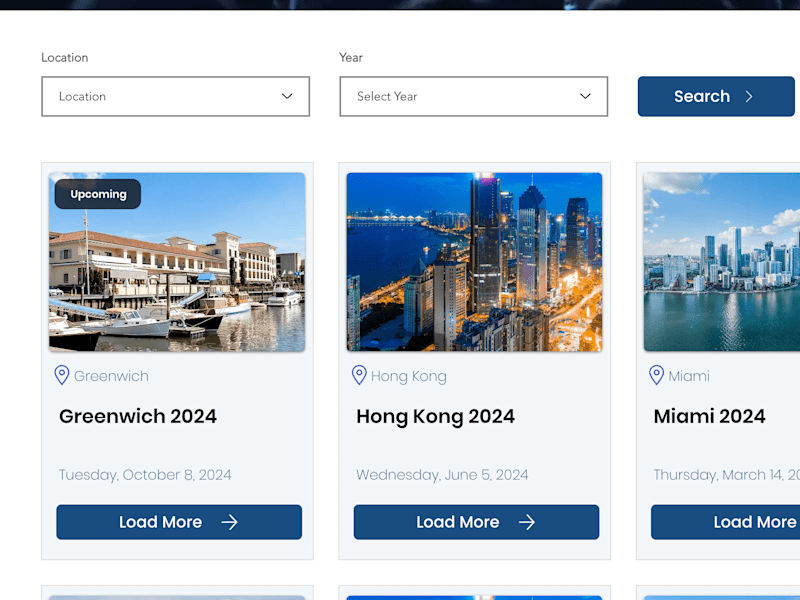800x600 pixels.
Task: Click the Greenwich location label
Action: 111,376
